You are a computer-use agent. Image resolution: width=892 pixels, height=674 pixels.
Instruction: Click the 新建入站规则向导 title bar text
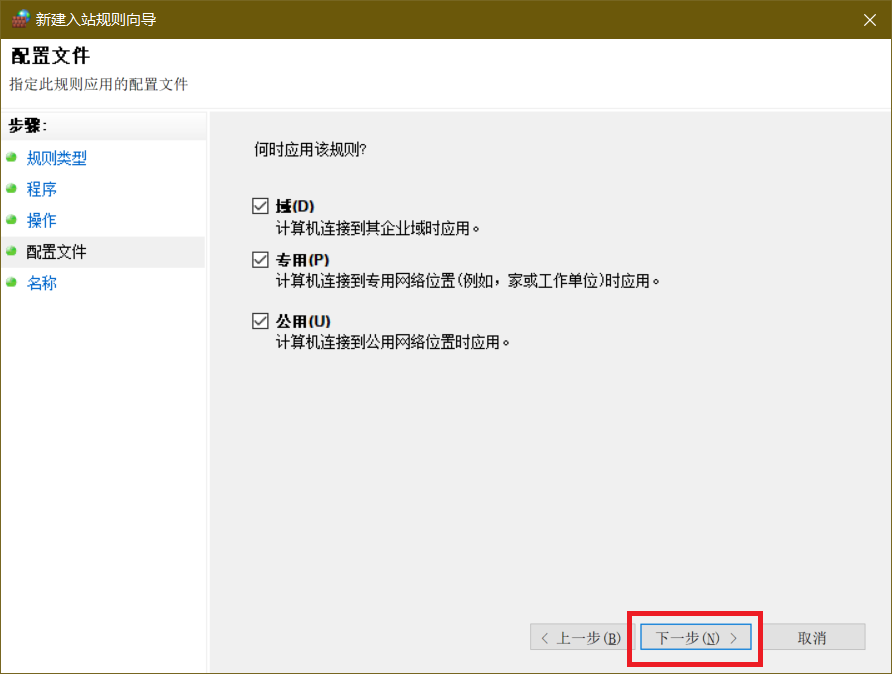coord(96,19)
